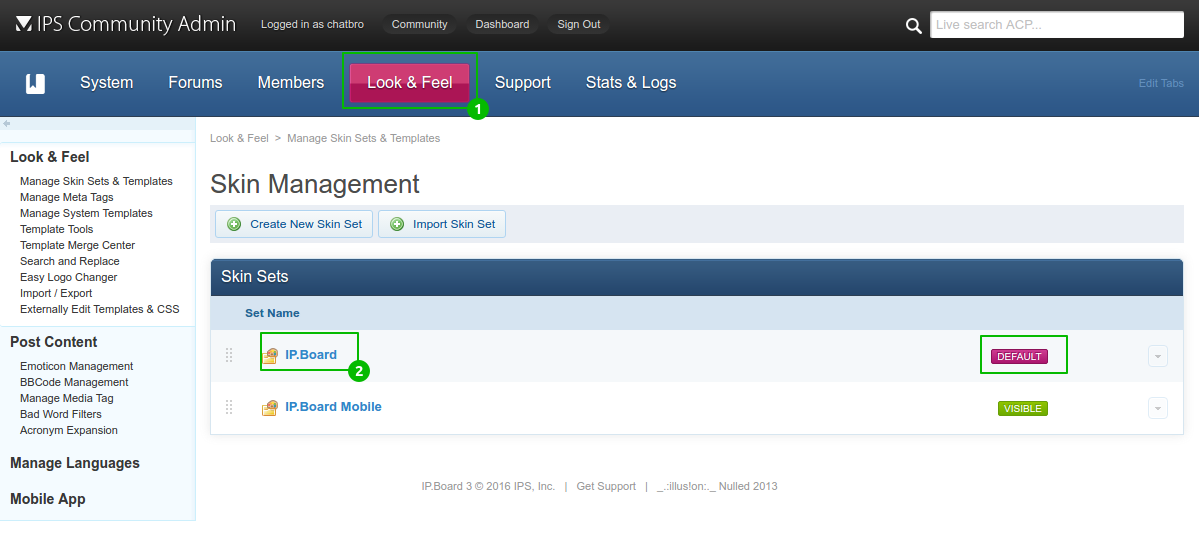Go to Template Tools
1199x540 pixels.
pyautogui.click(x=57, y=229)
